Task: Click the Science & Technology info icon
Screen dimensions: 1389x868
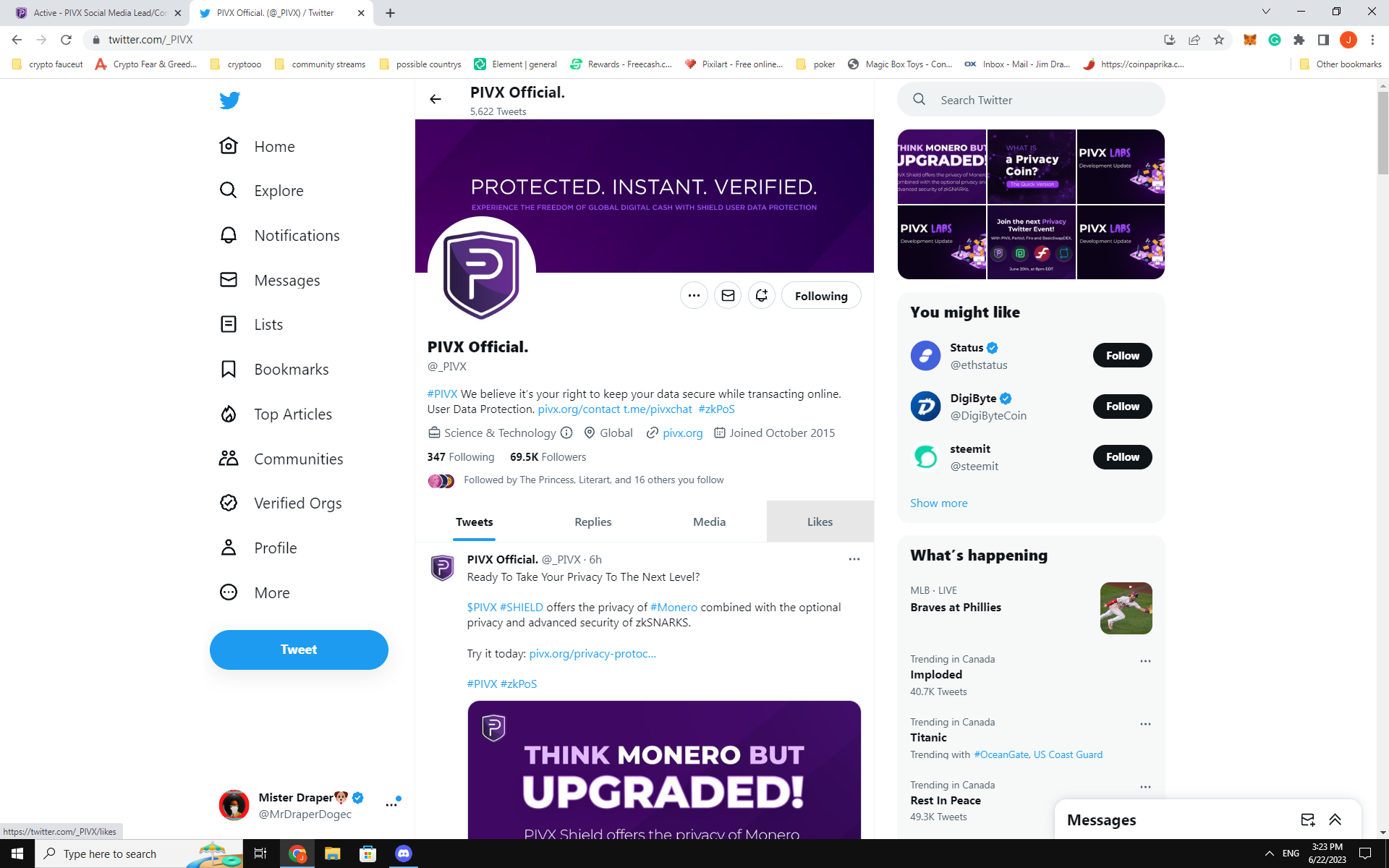Action: coord(567,433)
